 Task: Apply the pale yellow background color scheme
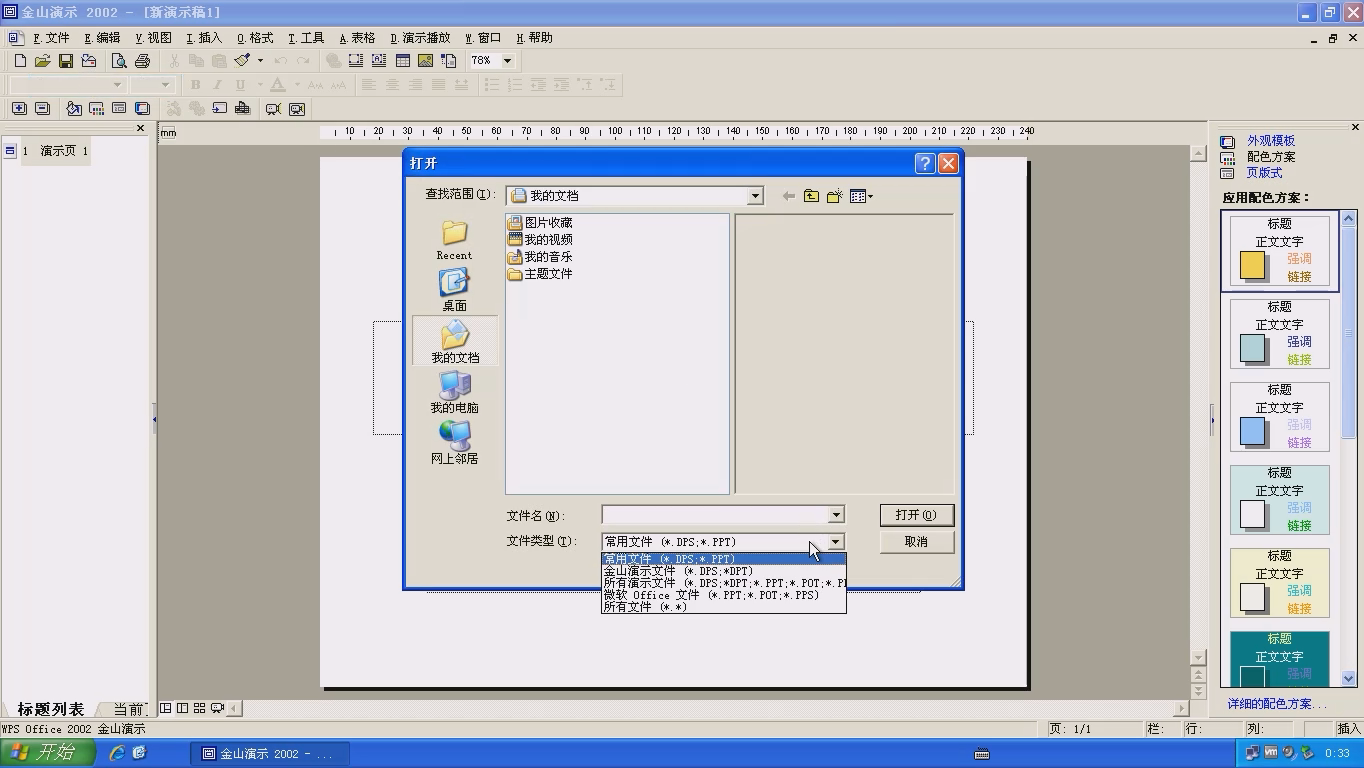coord(1280,583)
